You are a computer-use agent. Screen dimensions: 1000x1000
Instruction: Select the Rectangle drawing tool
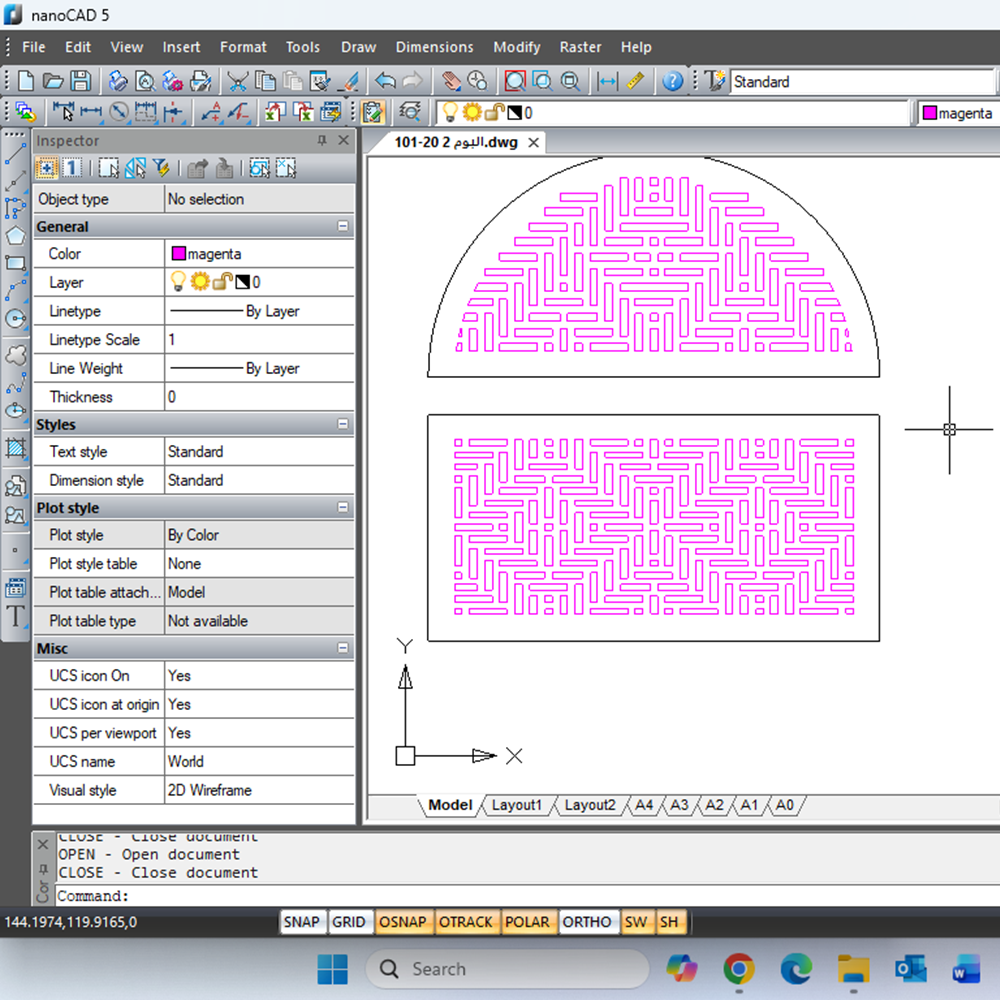pyautogui.click(x=15, y=264)
